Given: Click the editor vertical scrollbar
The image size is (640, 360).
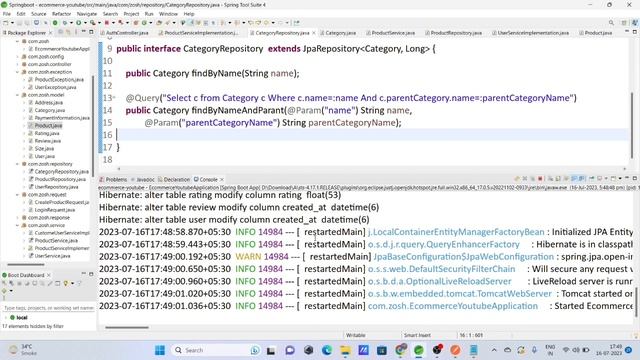Looking at the screenshot, I should tap(632, 124).
